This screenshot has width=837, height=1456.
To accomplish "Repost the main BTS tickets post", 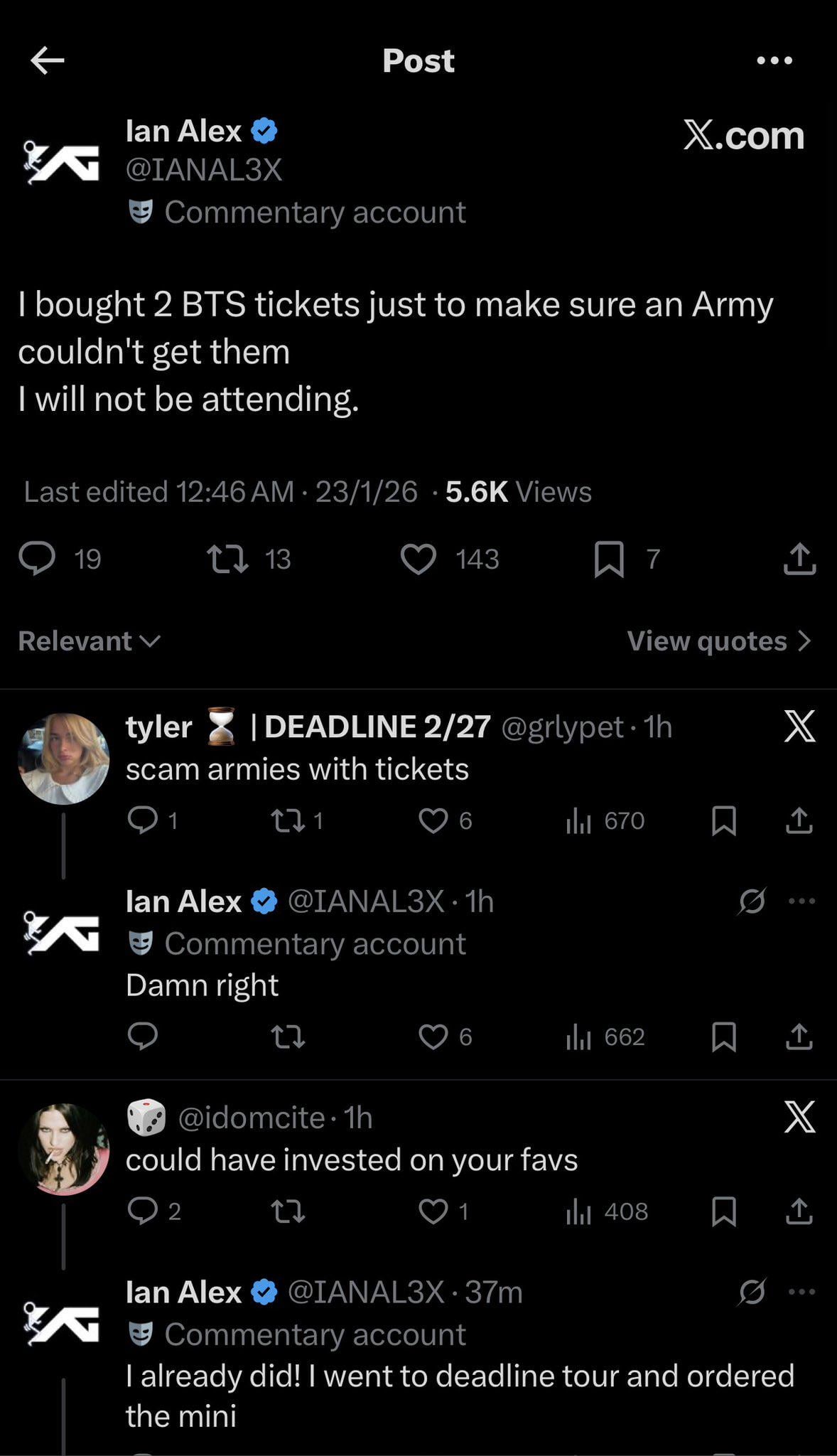I will point(227,559).
